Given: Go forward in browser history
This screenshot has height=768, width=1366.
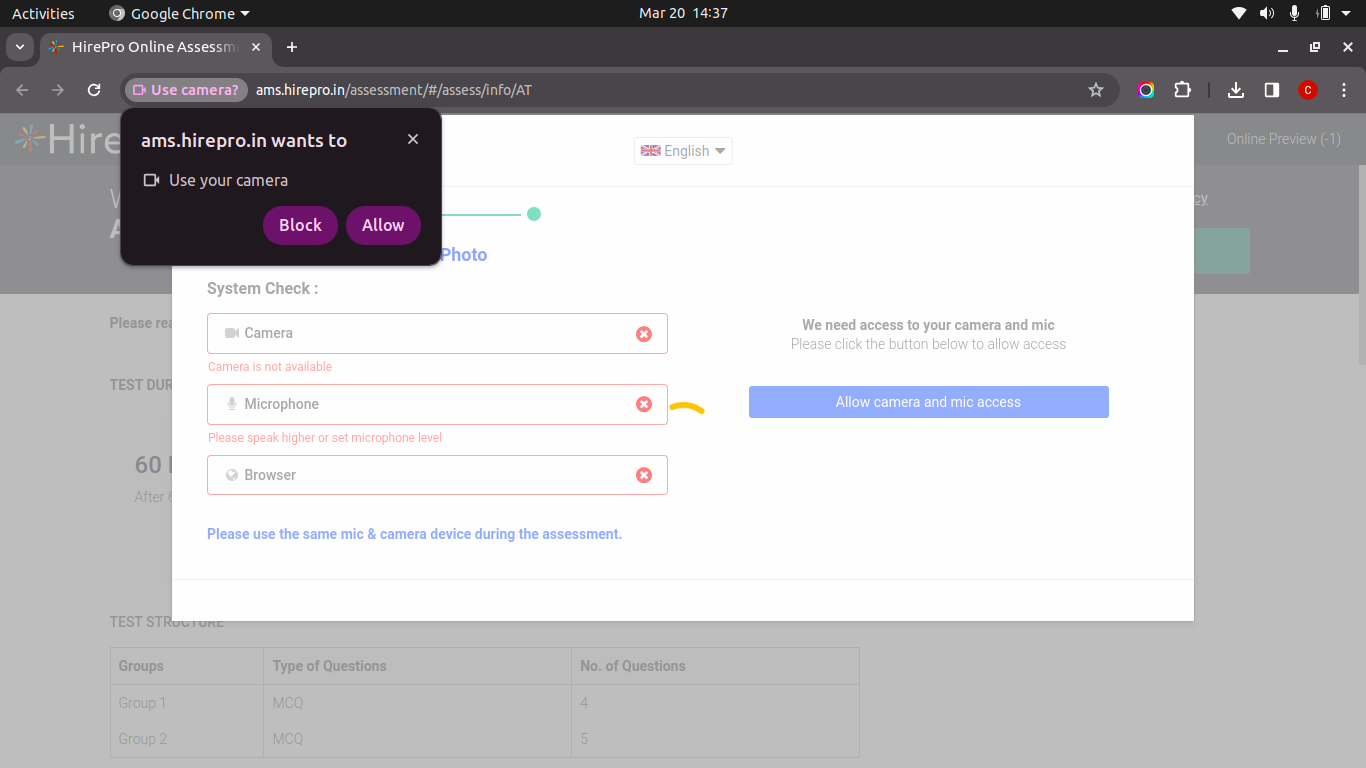Looking at the screenshot, I should pos(58,90).
